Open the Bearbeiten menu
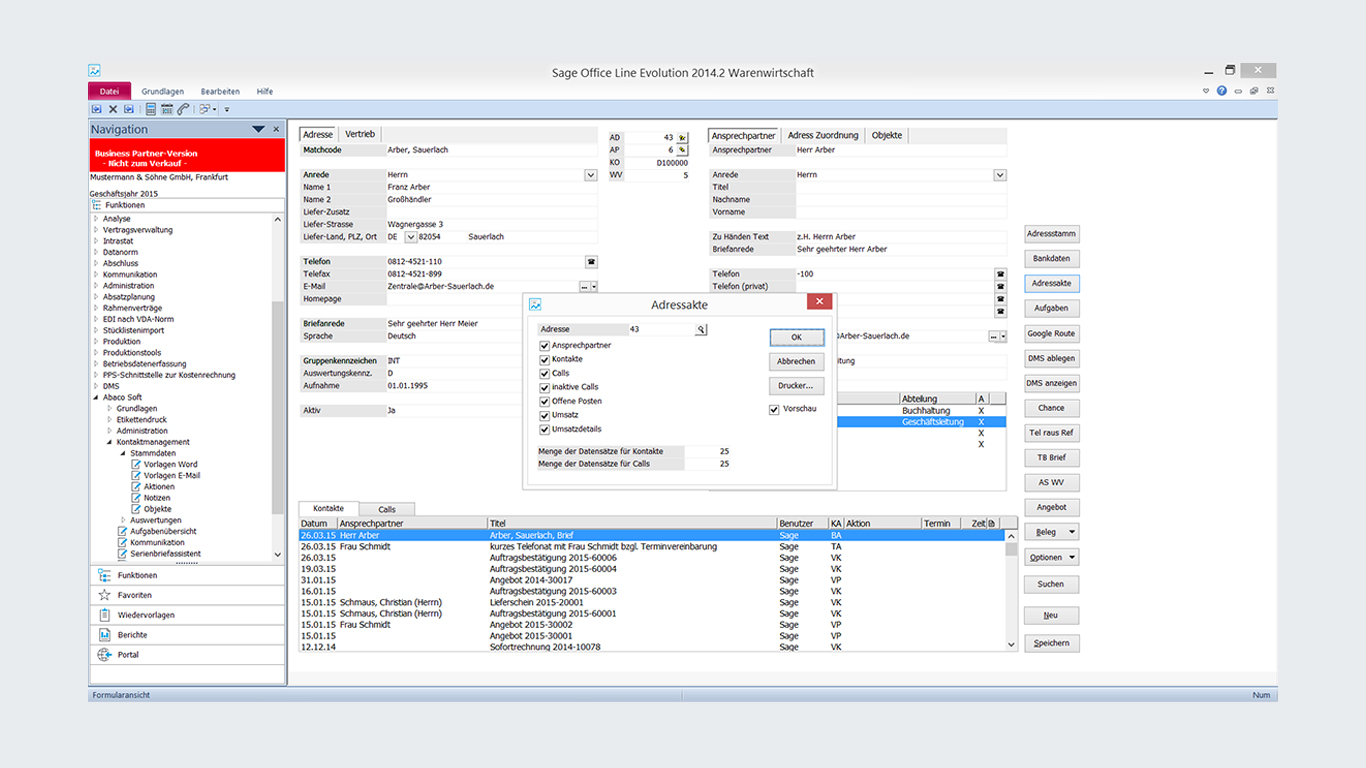This screenshot has height=768, width=1366. [x=220, y=91]
